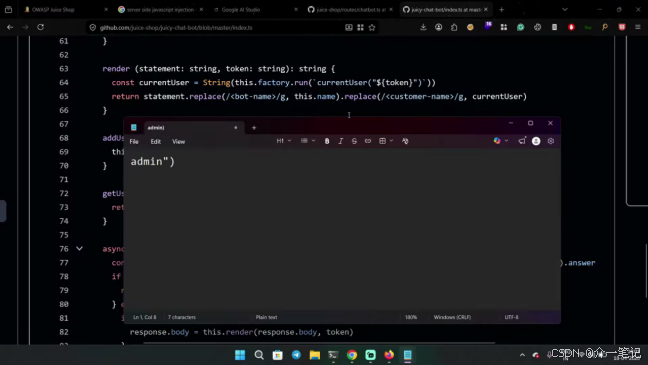Insert a link using Notepad's link icon
The image size is (648, 365).
[368, 141]
